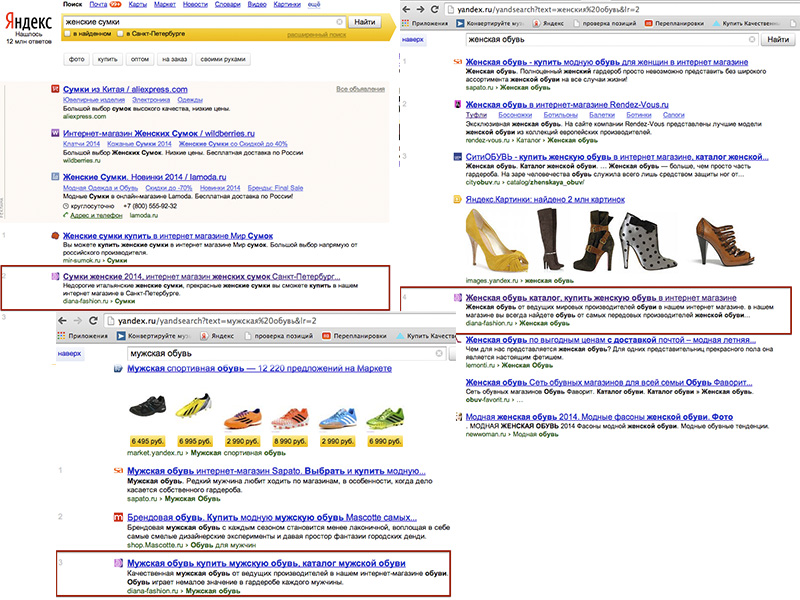
Task: Open 'Мужская обувь купить мужскую обувь, каталог' result
Action: [x=266, y=563]
